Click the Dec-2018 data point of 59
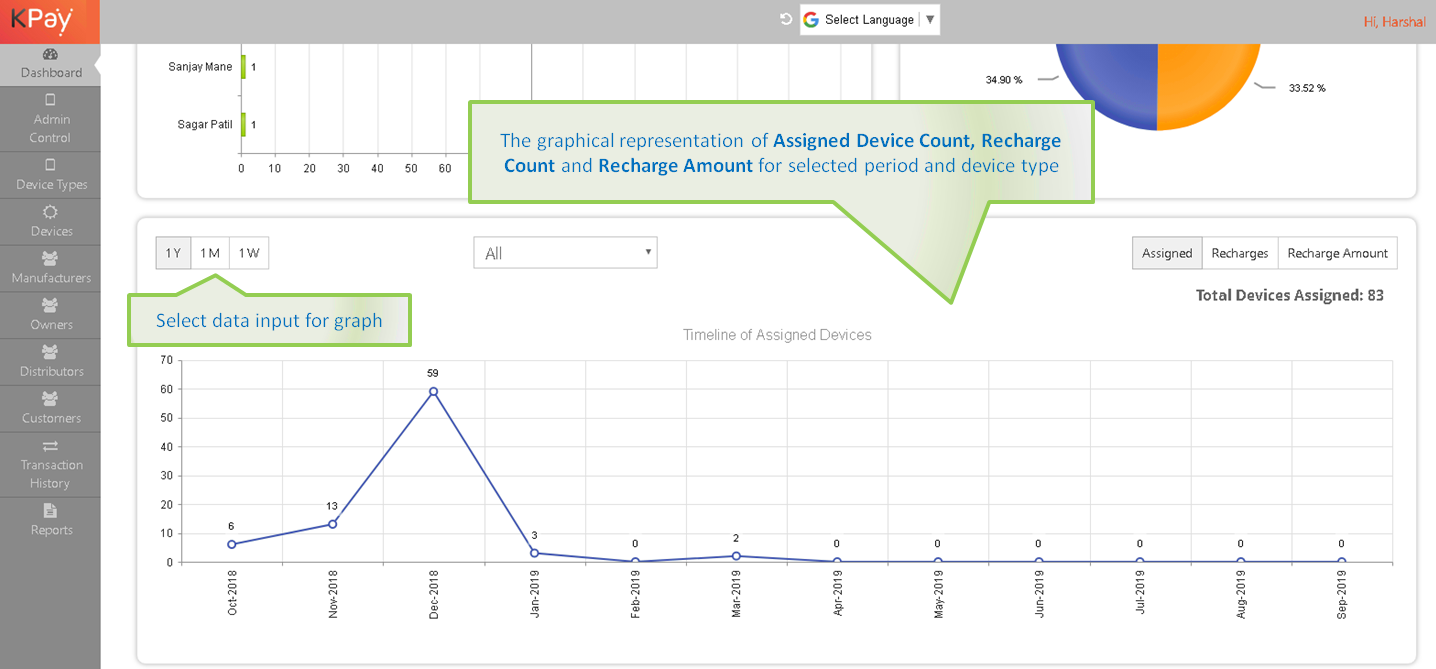 point(433,391)
